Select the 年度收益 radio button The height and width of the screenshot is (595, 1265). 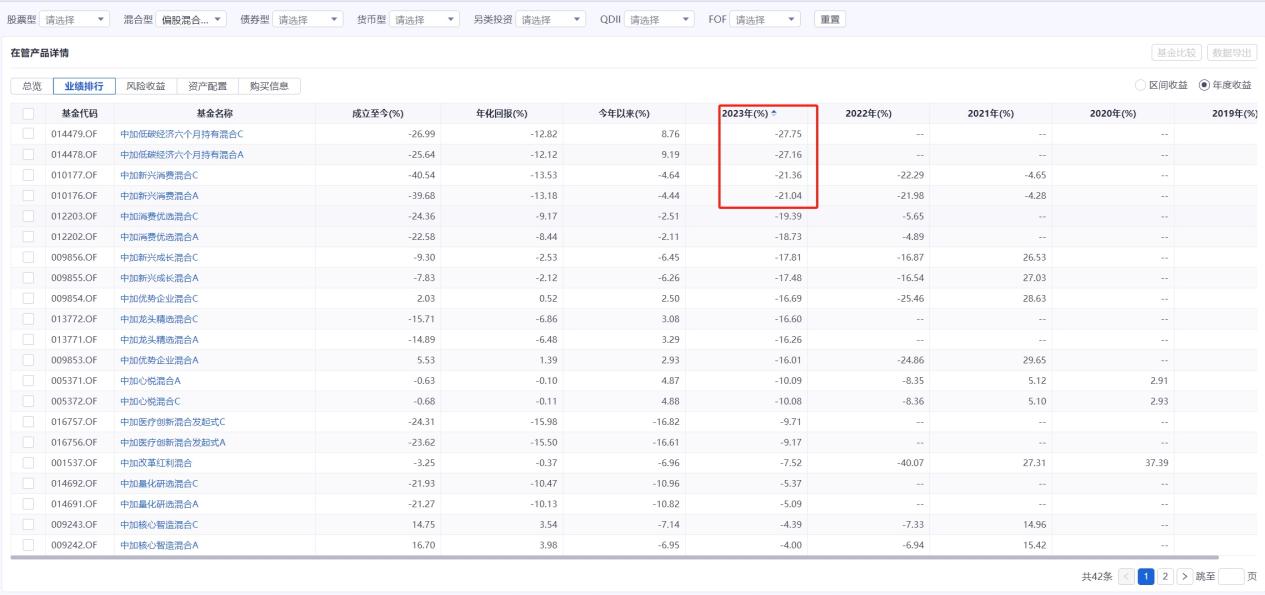pyautogui.click(x=1204, y=86)
